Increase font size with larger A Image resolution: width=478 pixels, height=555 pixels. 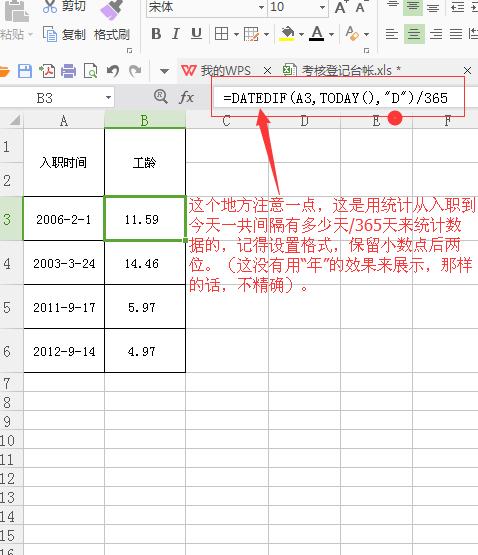[341, 7]
